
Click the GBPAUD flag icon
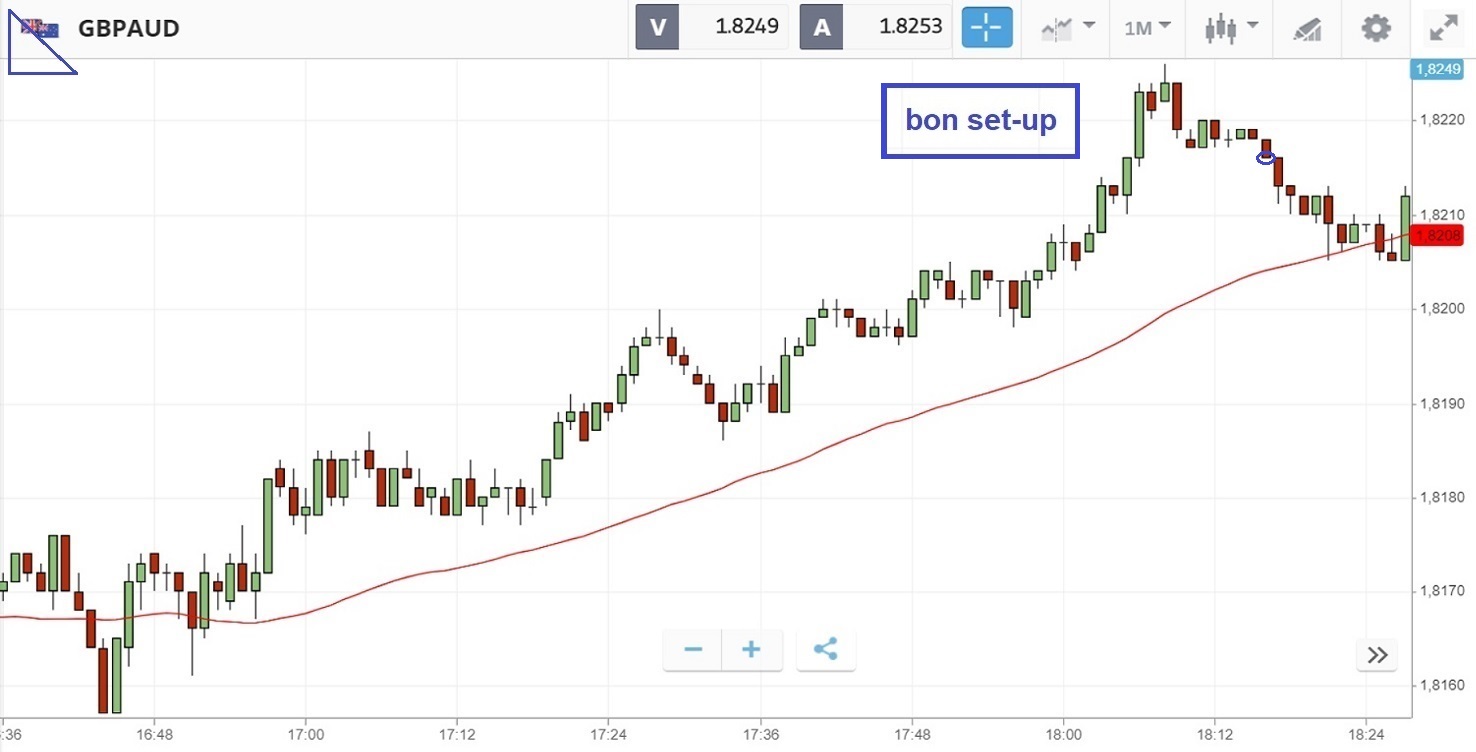(x=40, y=28)
